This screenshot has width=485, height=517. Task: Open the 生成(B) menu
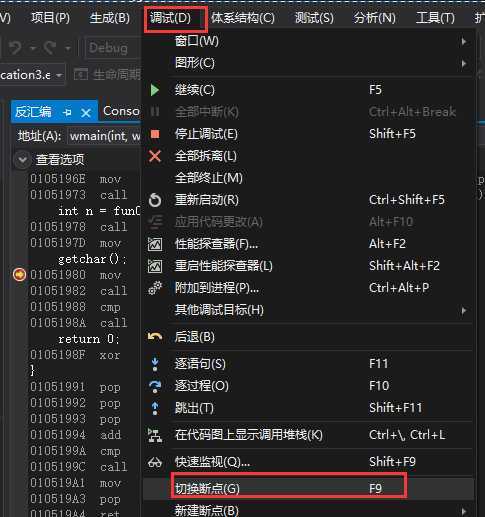[x=110, y=18]
